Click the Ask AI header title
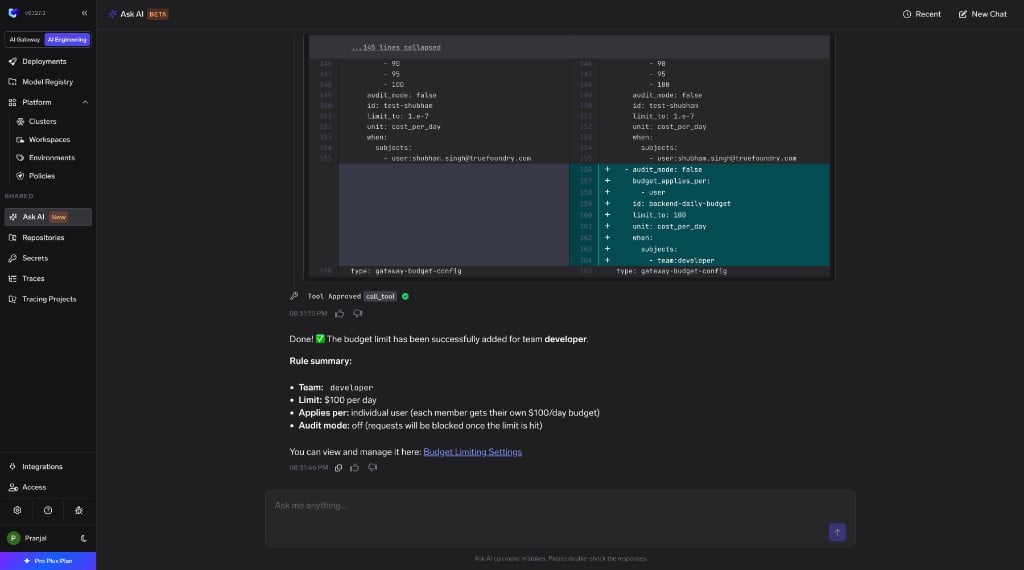The height and width of the screenshot is (570, 1024). (132, 14)
